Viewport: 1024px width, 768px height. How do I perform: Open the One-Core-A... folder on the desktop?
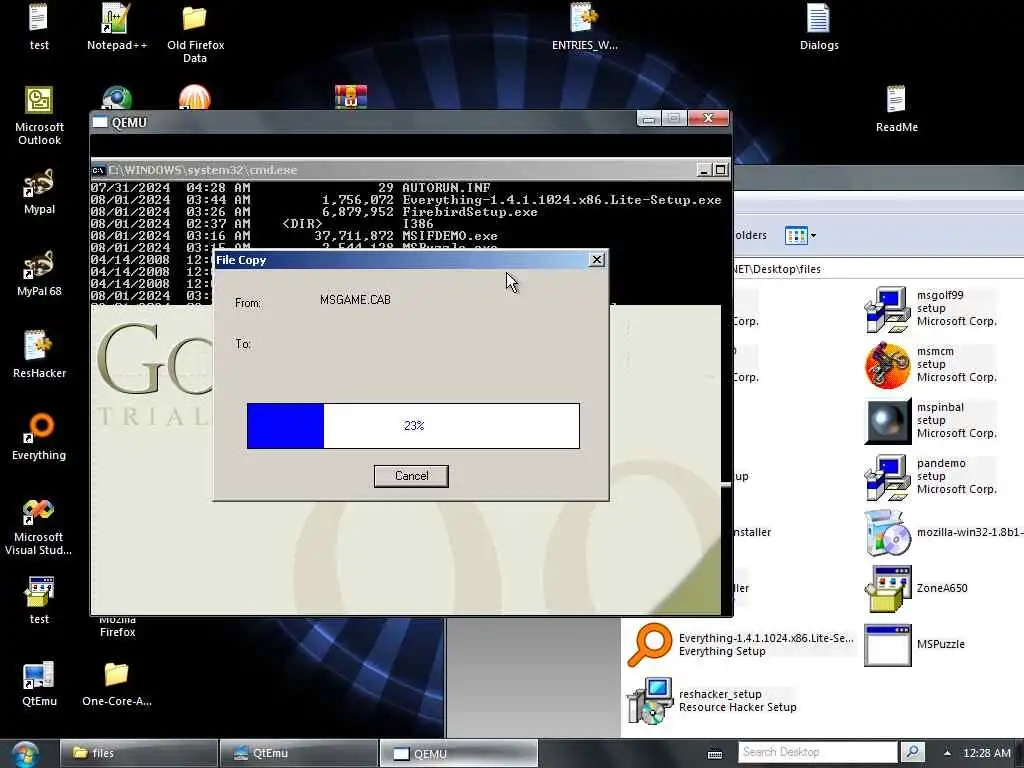(117, 683)
